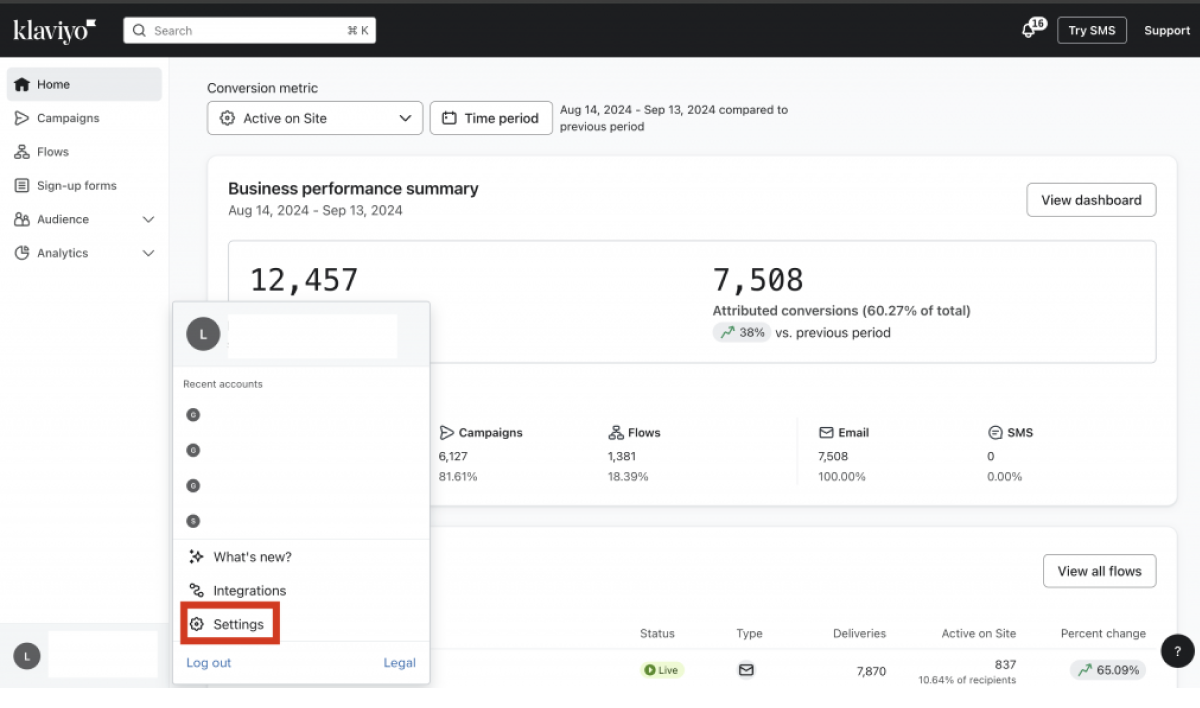Click the Legal link
Image resolution: width=1200 pixels, height=708 pixels.
(400, 663)
